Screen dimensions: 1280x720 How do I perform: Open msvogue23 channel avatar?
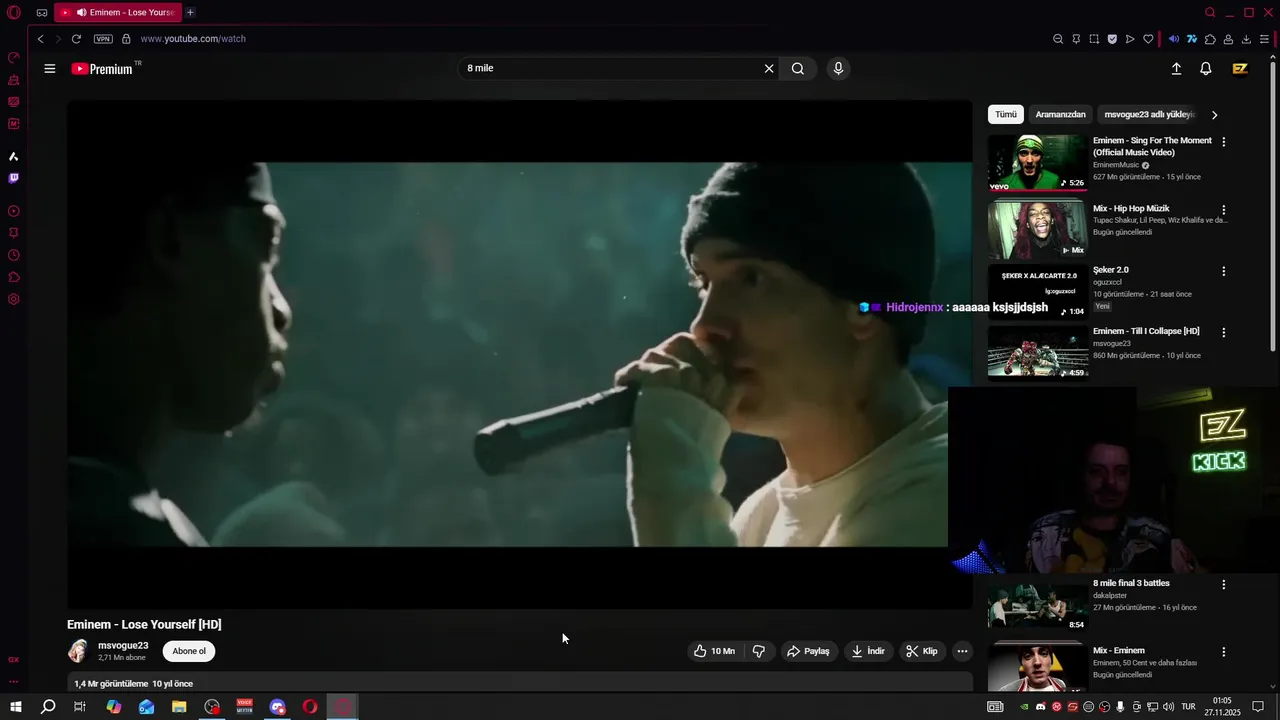coord(78,651)
